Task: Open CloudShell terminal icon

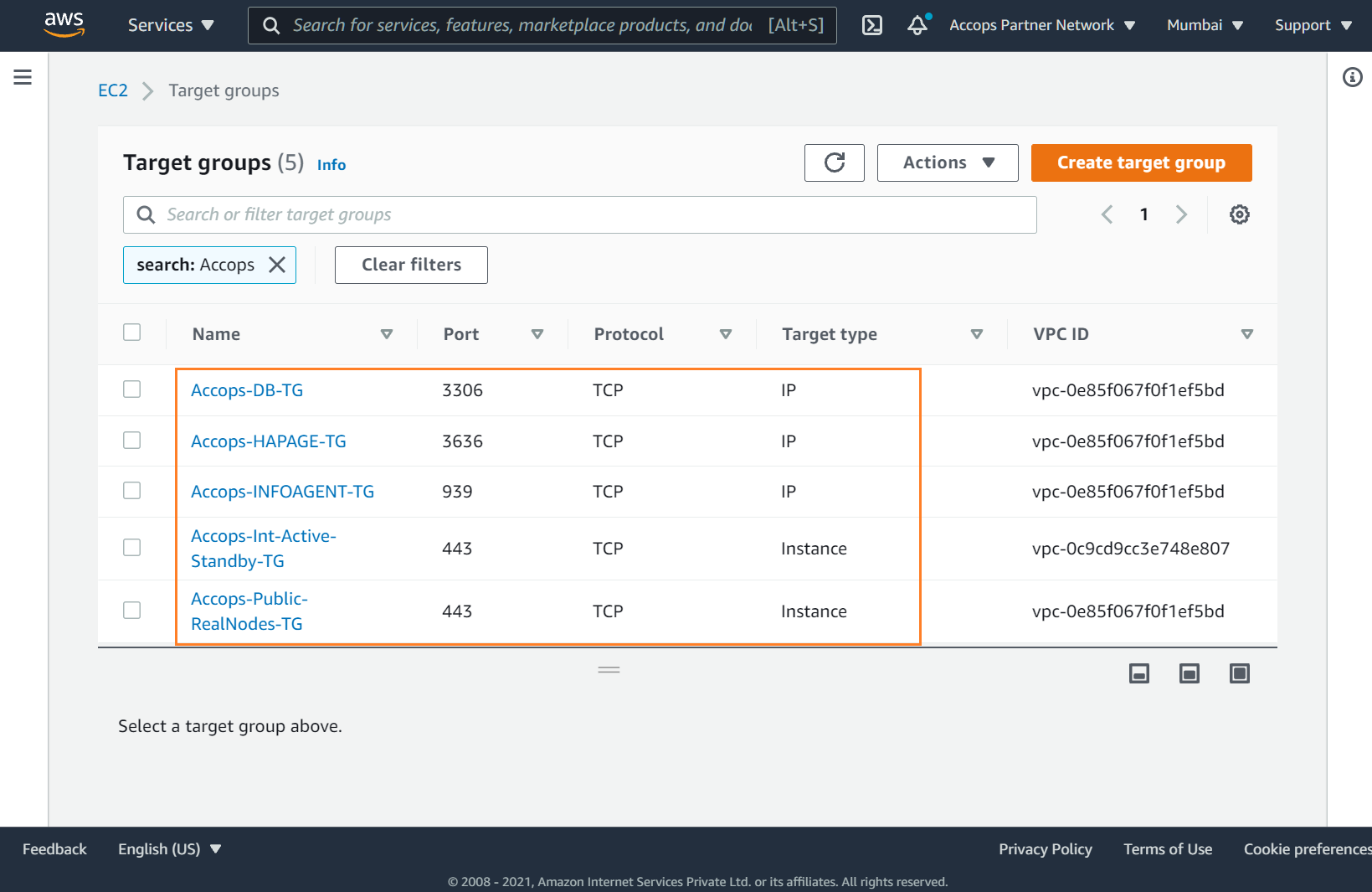Action: (x=872, y=25)
